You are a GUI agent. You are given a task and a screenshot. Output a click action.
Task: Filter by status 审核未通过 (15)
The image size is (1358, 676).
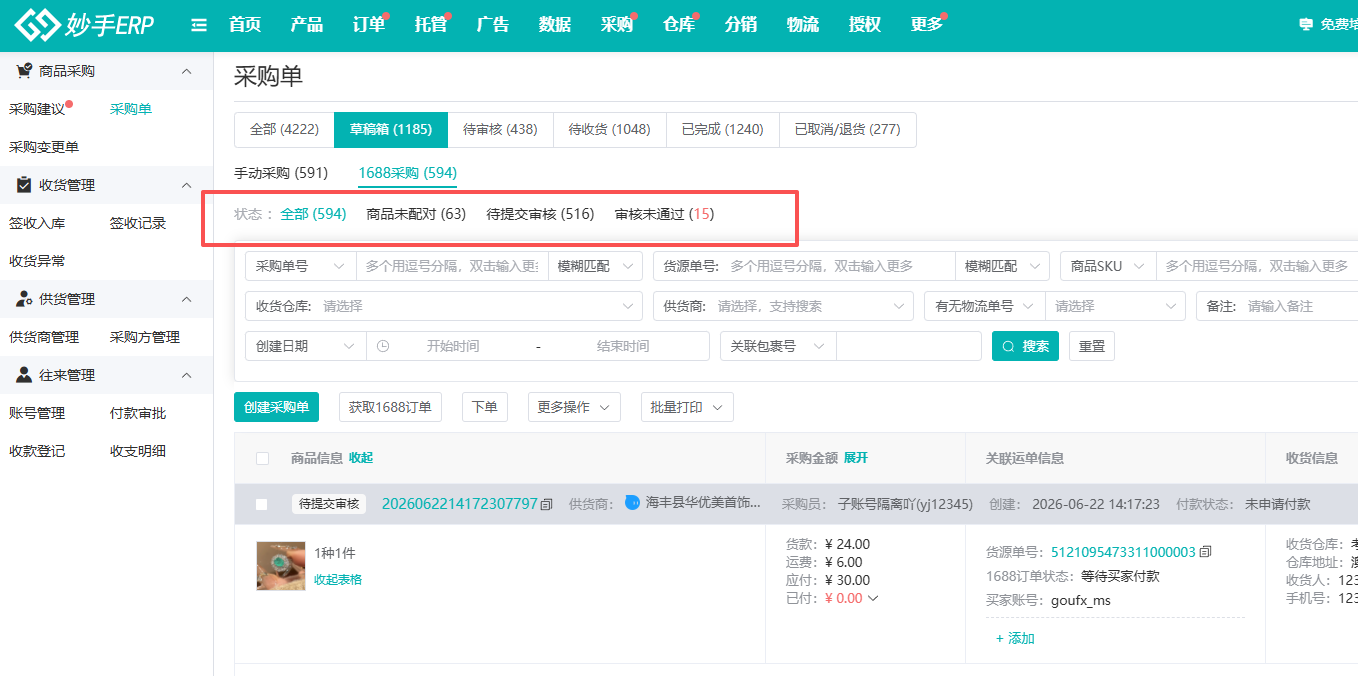[x=664, y=214]
